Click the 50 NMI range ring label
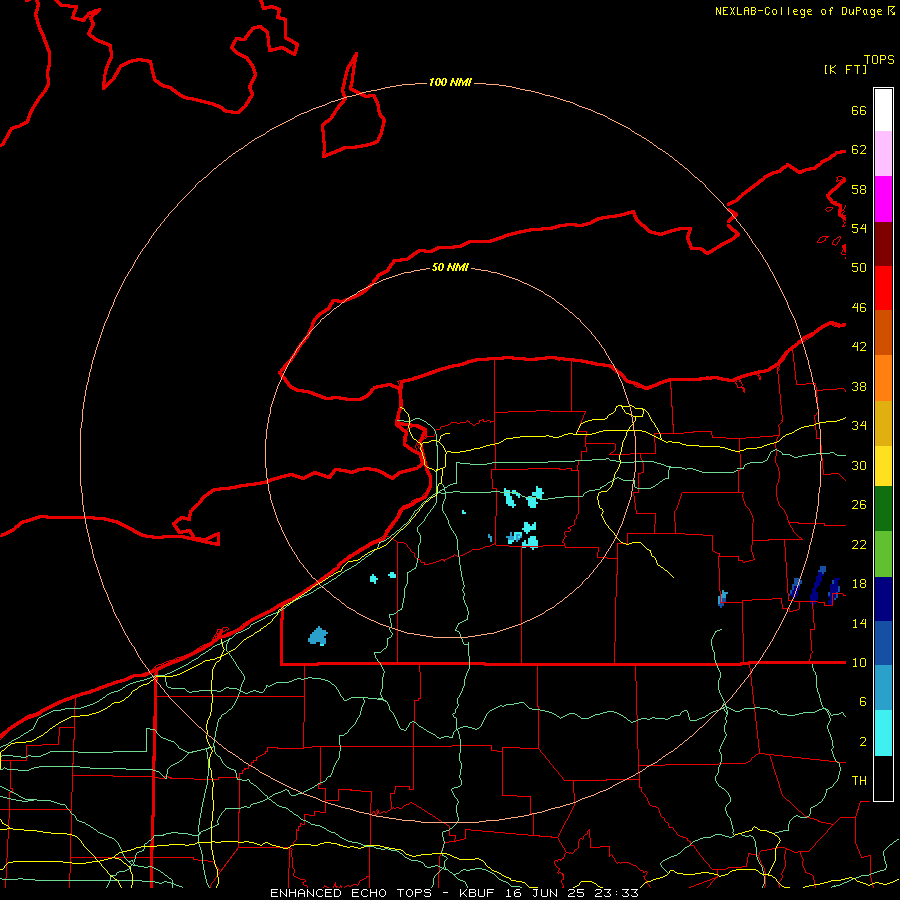 click(450, 267)
